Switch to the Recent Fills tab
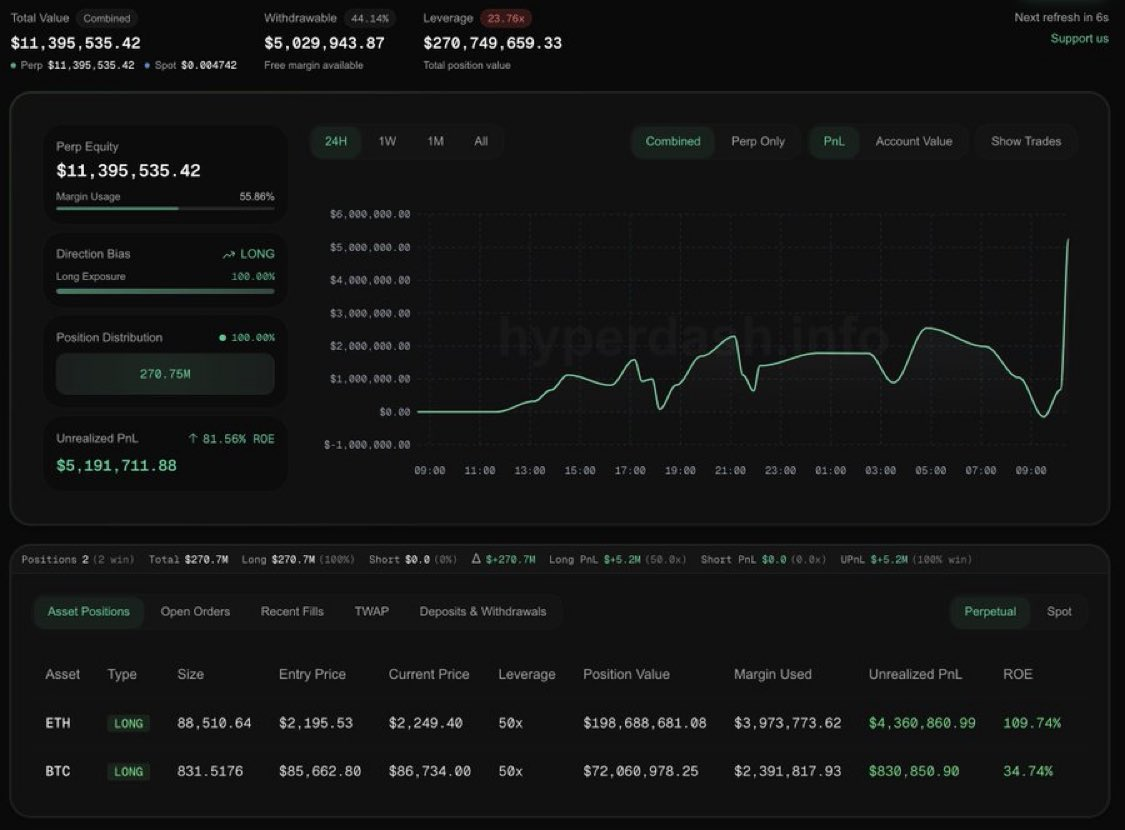This screenshot has height=830, width=1125. tap(291, 611)
